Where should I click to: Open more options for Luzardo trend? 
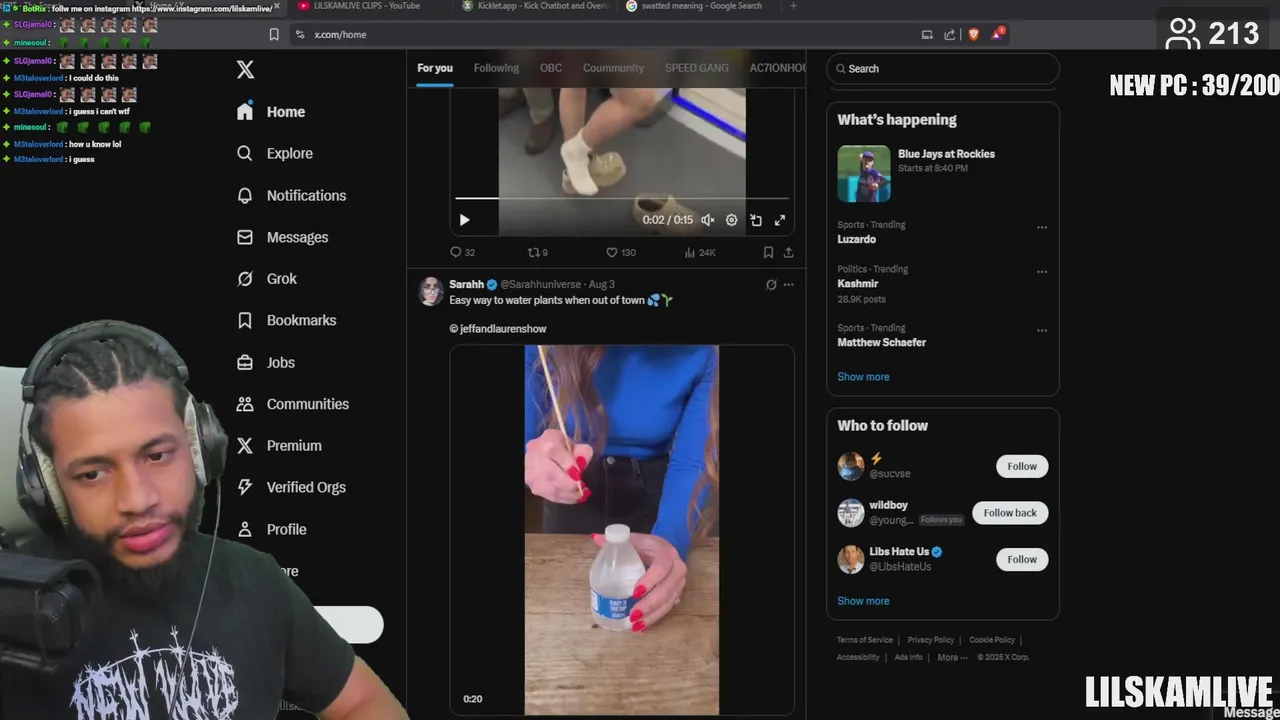[x=1042, y=227]
